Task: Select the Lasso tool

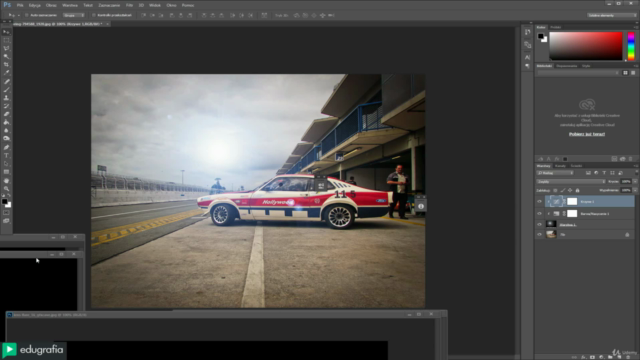Action: (6, 48)
